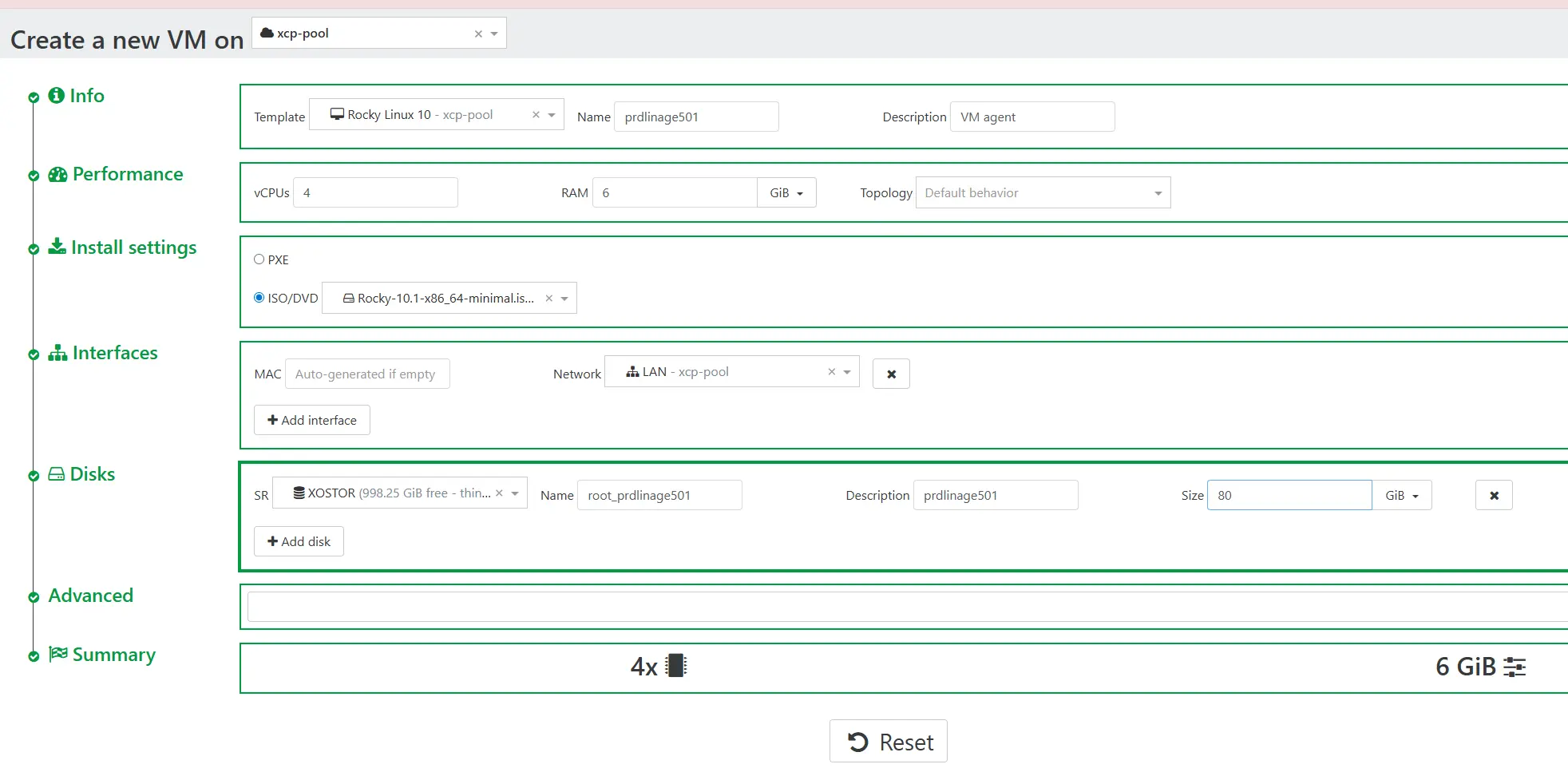Jump to the Summary section

pyautogui.click(x=113, y=655)
